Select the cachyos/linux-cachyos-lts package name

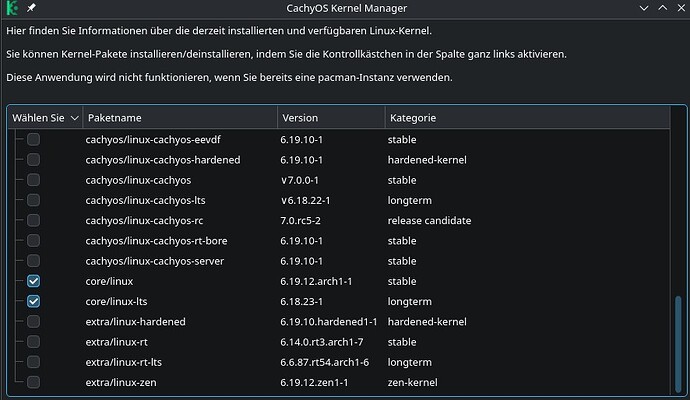(145, 200)
